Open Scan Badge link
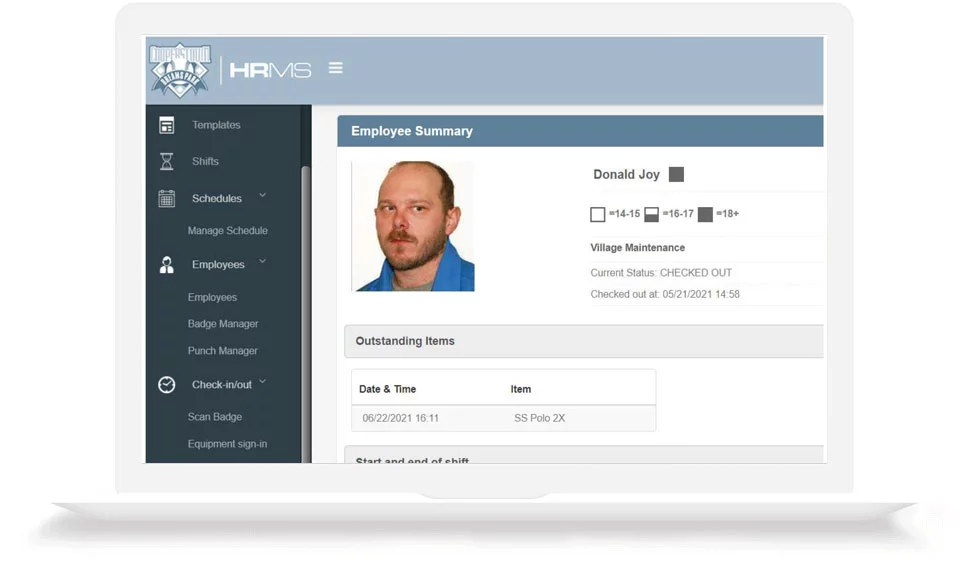 tap(215, 417)
